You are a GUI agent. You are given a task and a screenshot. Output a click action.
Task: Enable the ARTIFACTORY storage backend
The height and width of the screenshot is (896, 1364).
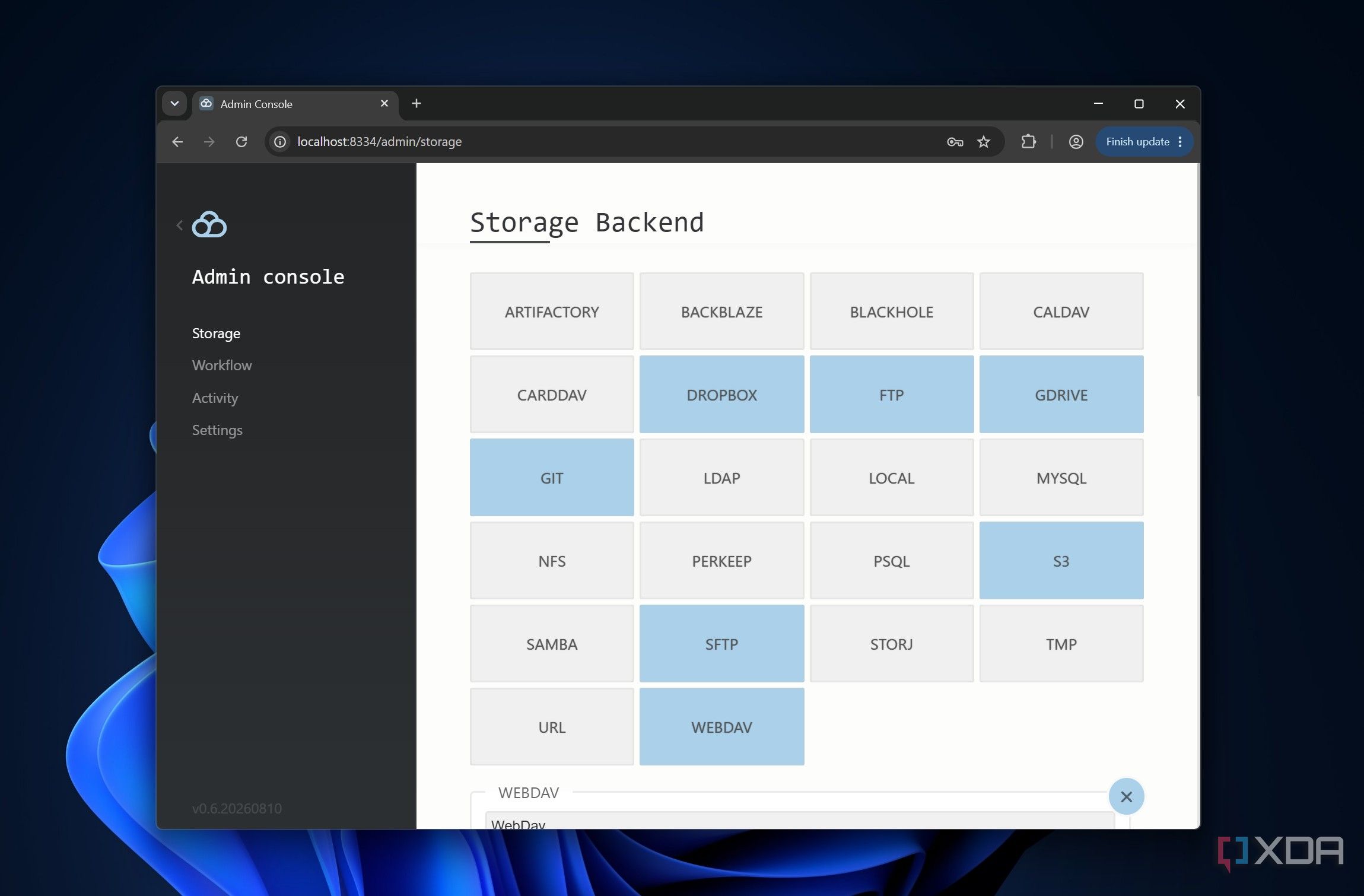[x=552, y=312]
